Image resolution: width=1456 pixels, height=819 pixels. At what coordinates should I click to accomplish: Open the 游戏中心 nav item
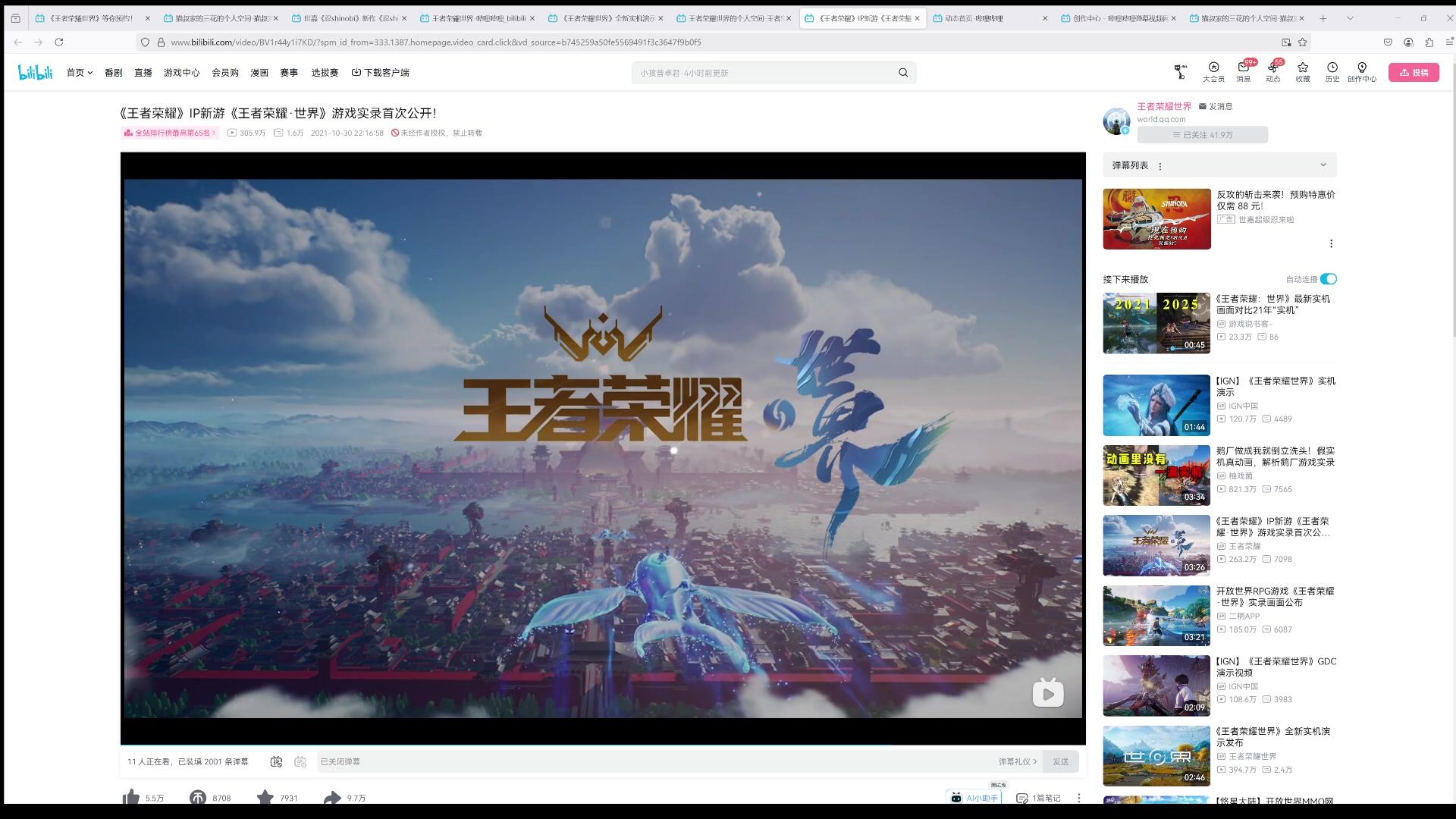(182, 73)
